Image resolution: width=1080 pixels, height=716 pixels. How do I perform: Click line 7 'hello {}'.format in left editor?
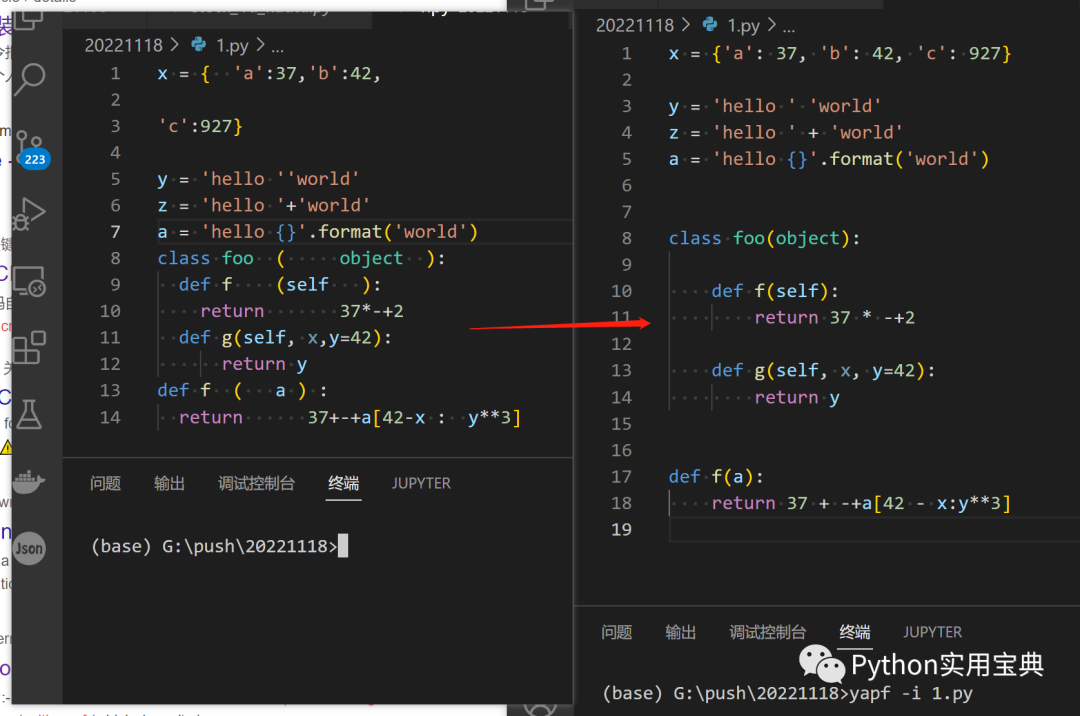(318, 232)
